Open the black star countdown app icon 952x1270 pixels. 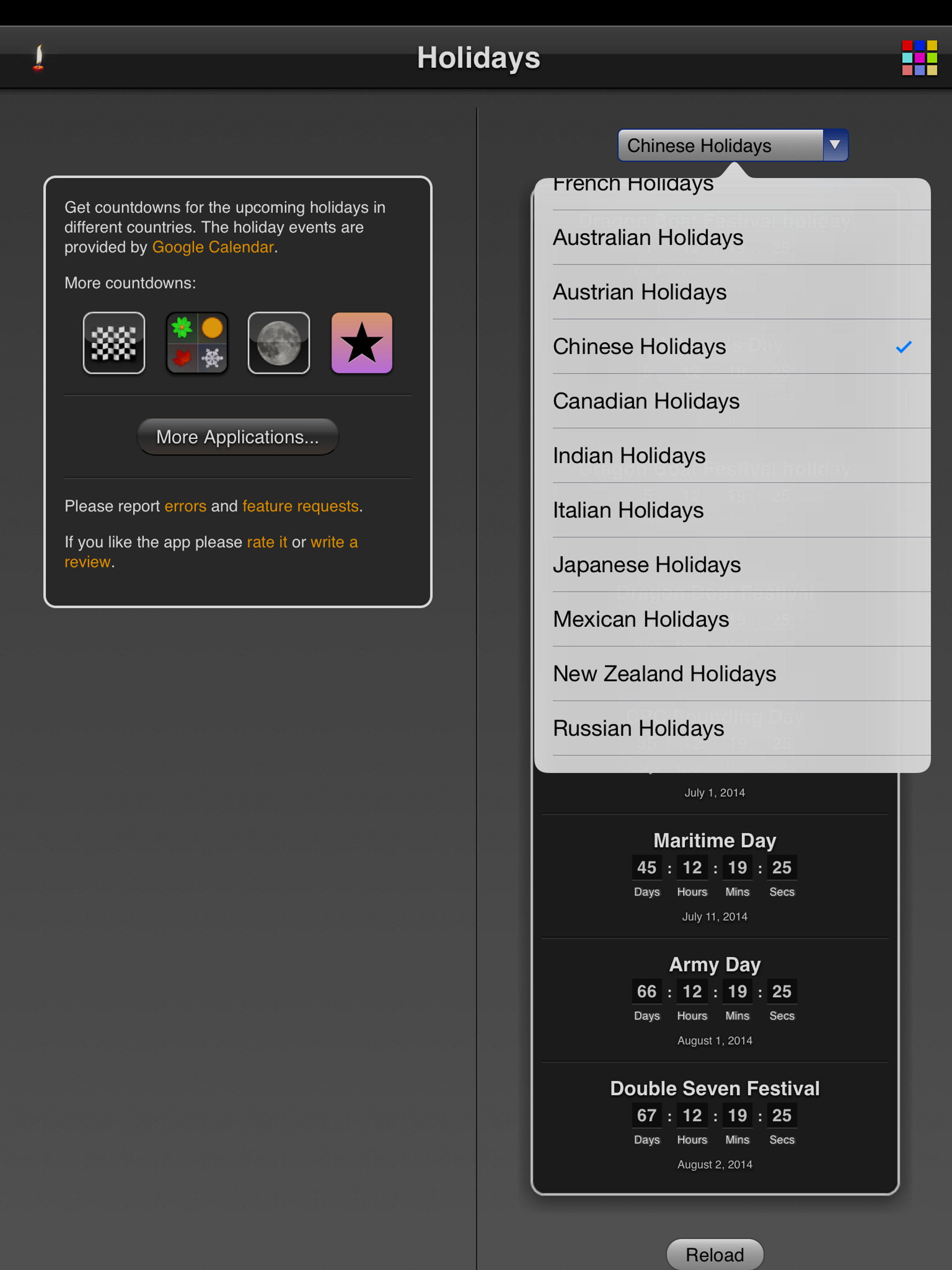pyautogui.click(x=362, y=343)
